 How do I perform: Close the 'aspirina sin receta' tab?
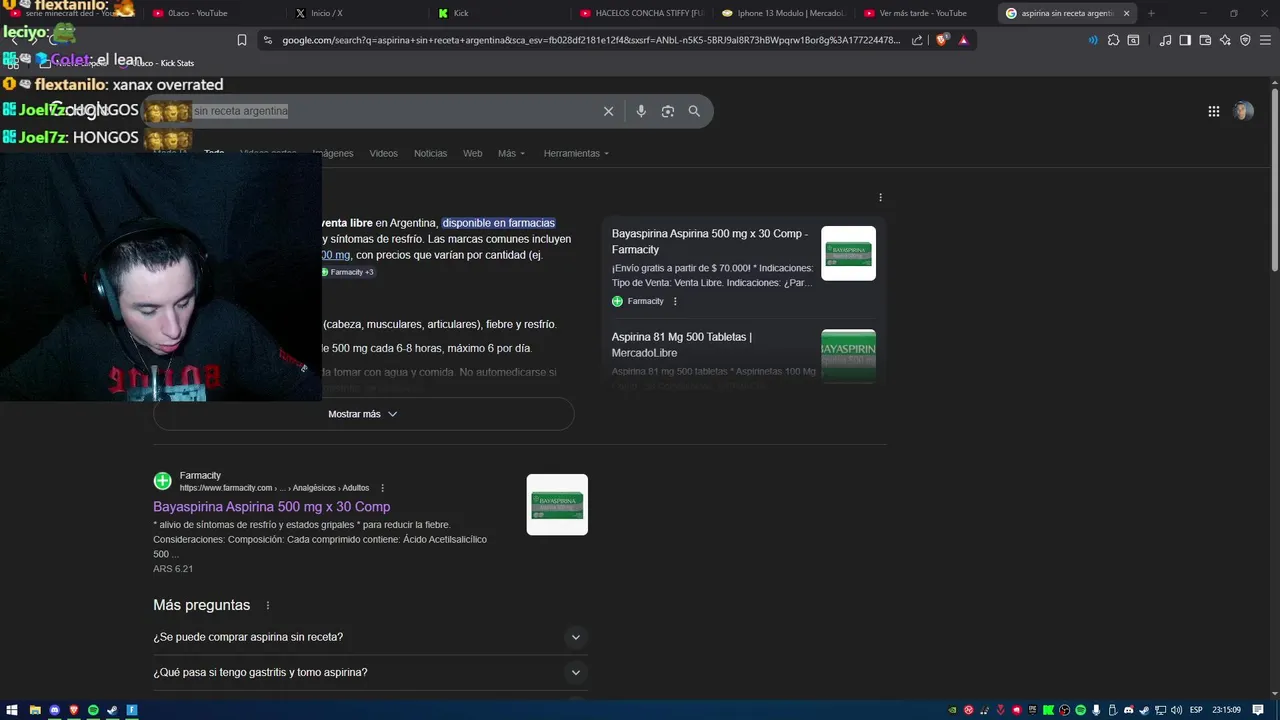click(x=1127, y=13)
